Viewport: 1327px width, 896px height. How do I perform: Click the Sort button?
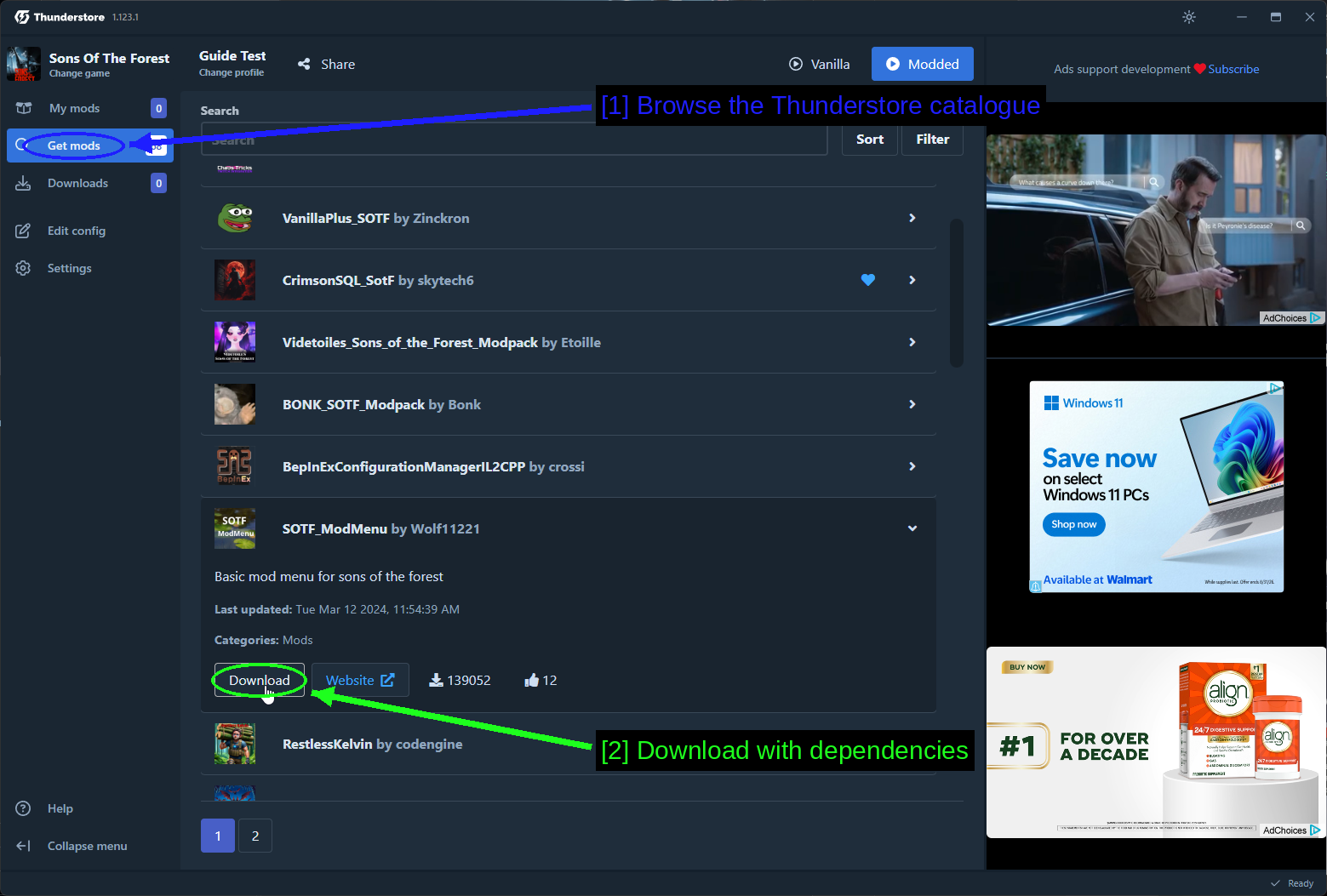coord(870,140)
